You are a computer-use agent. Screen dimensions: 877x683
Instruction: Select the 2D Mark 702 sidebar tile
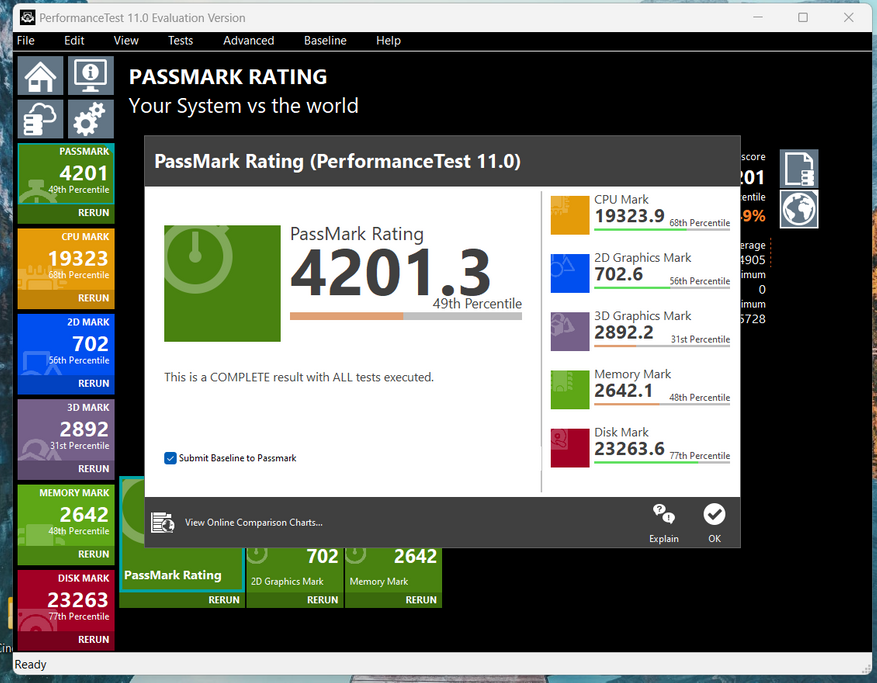click(66, 344)
